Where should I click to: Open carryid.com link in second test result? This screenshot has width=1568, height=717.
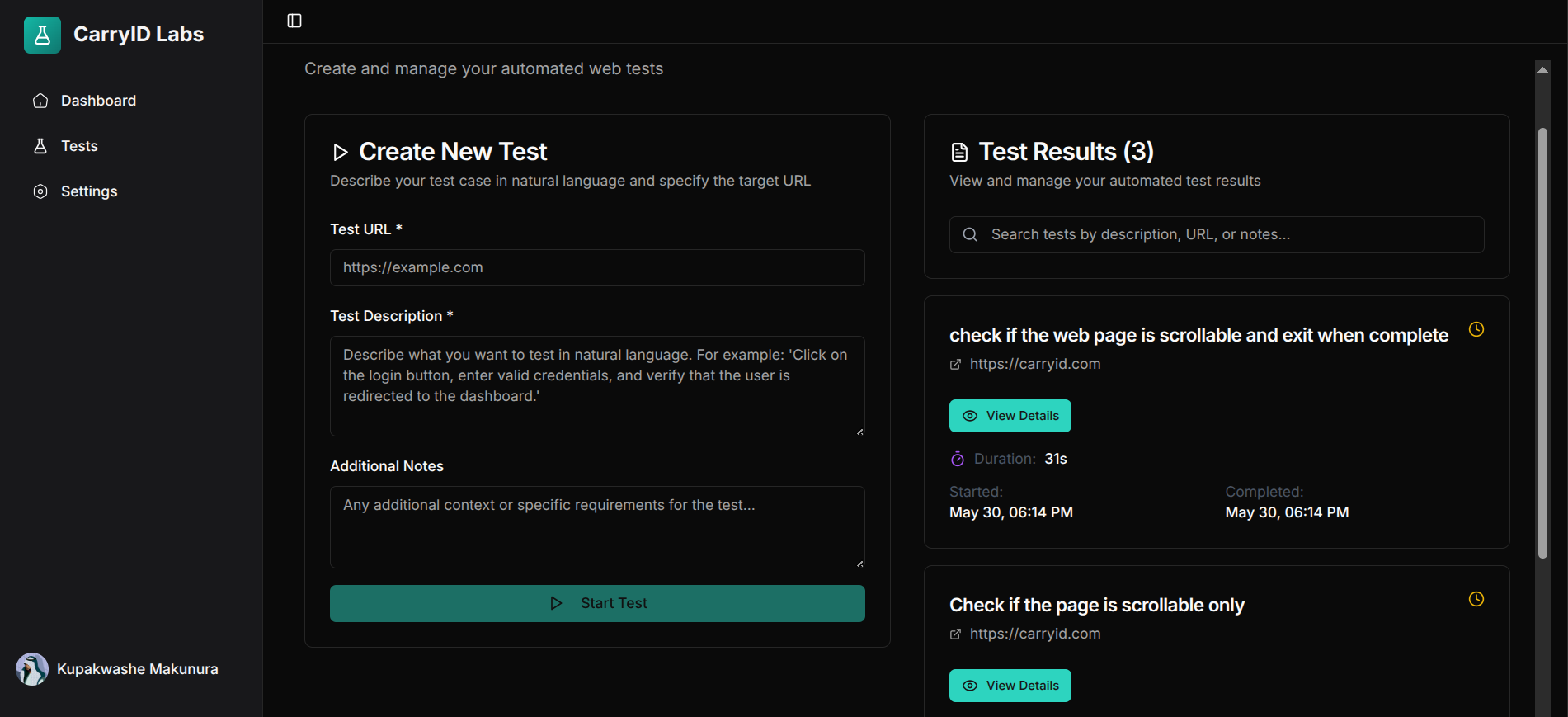pyautogui.click(x=1034, y=634)
